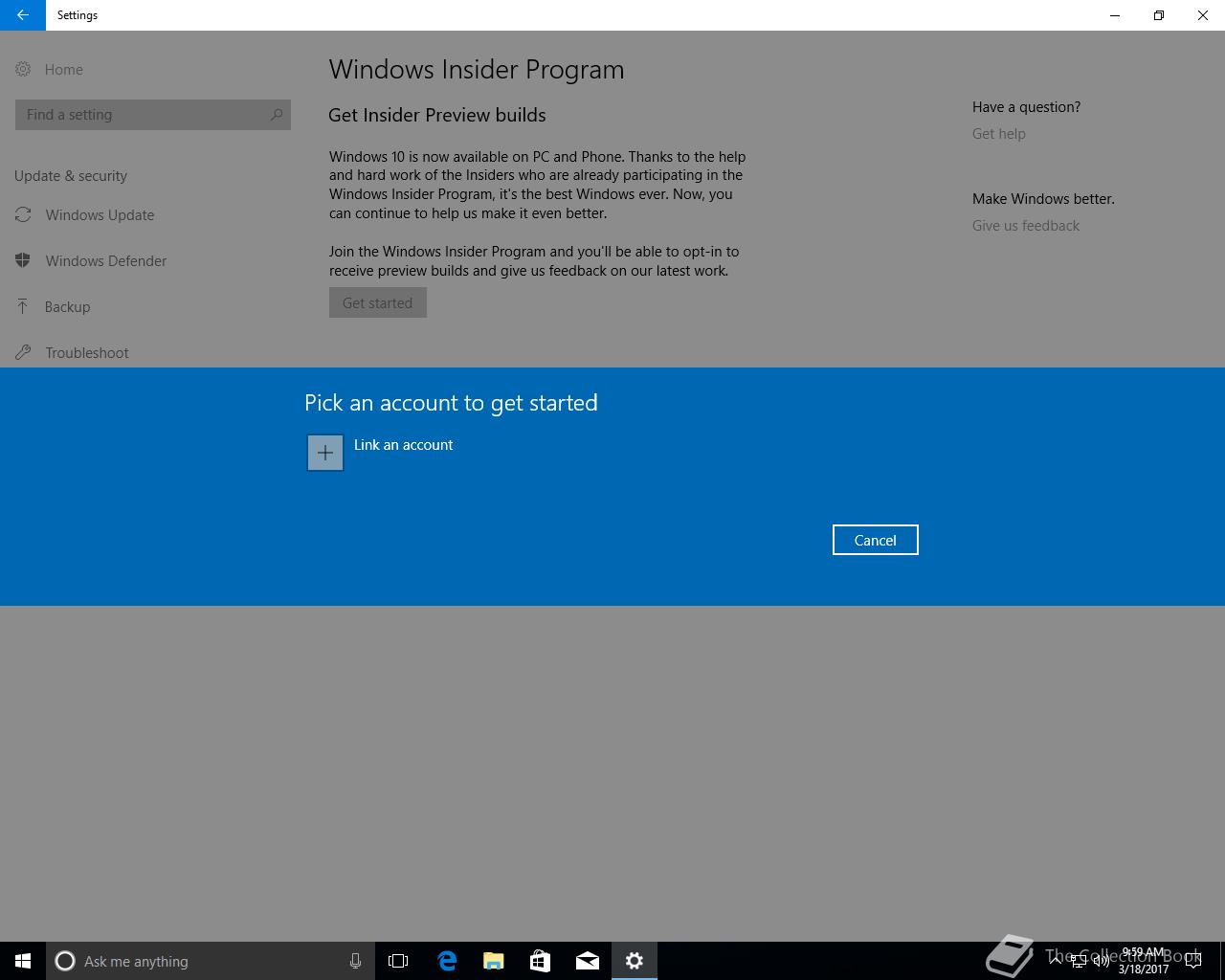Screen dimensions: 1225x980
Task: Click the Windows Update refresh arrows icon
Action: point(23,214)
